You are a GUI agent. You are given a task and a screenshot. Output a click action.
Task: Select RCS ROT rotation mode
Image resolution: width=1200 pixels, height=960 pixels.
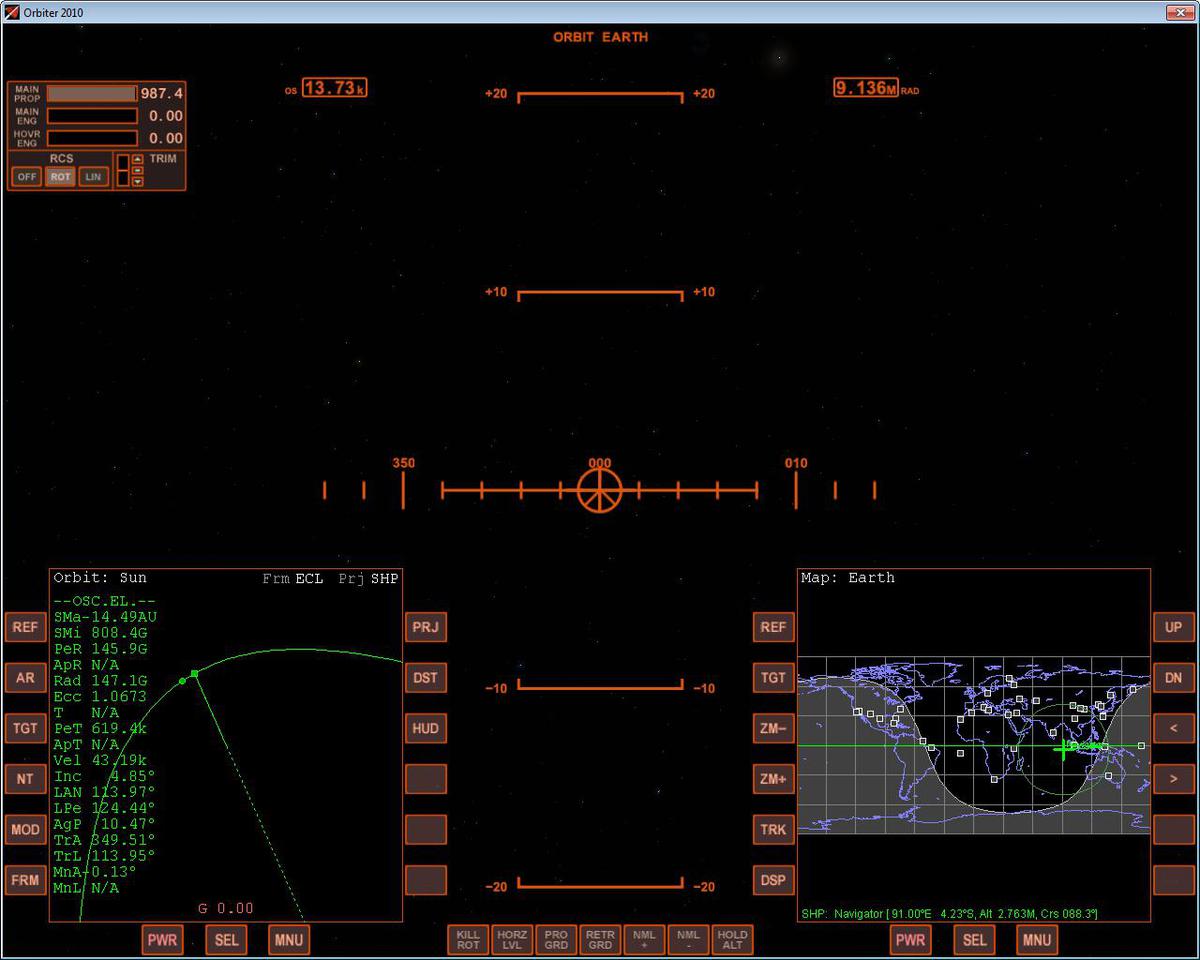pos(60,177)
